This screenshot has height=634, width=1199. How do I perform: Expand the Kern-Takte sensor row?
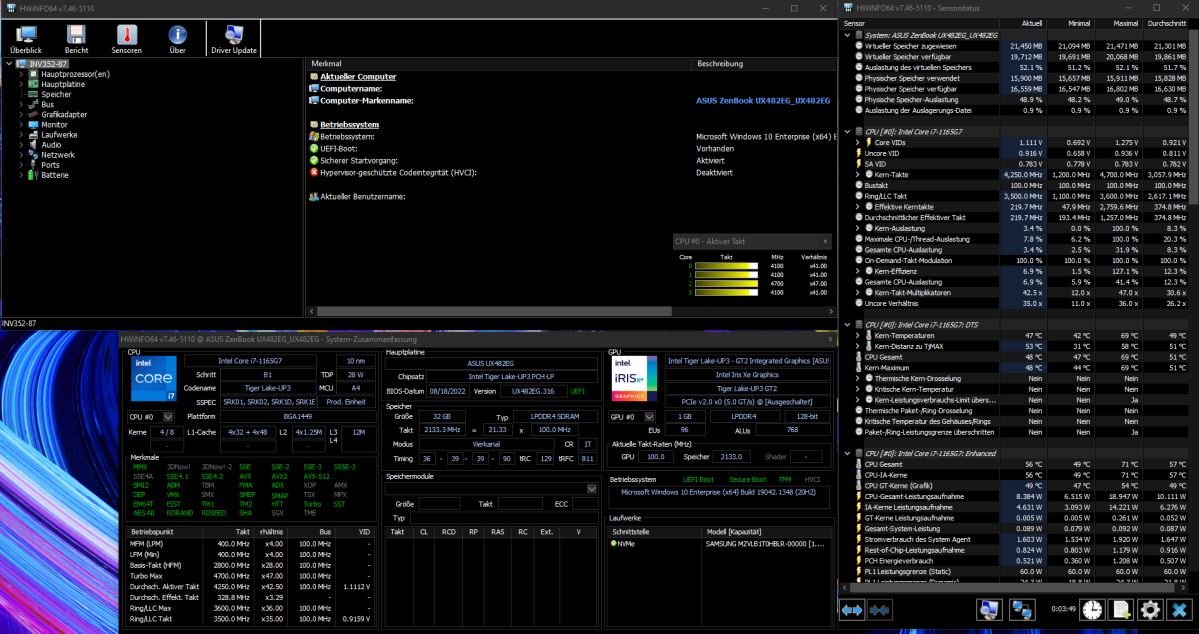pyautogui.click(x=859, y=174)
